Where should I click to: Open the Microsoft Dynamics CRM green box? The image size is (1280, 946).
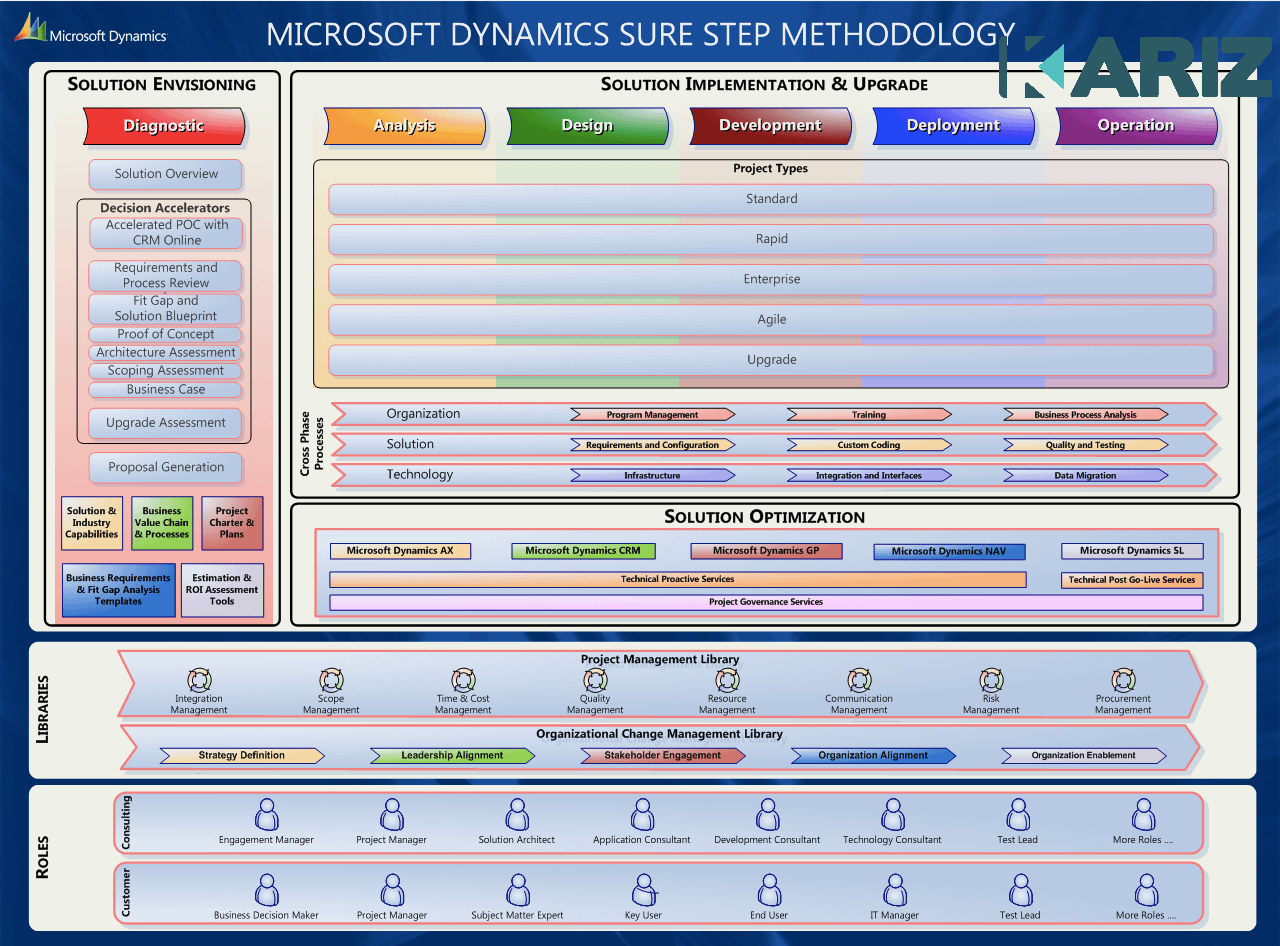(x=583, y=551)
